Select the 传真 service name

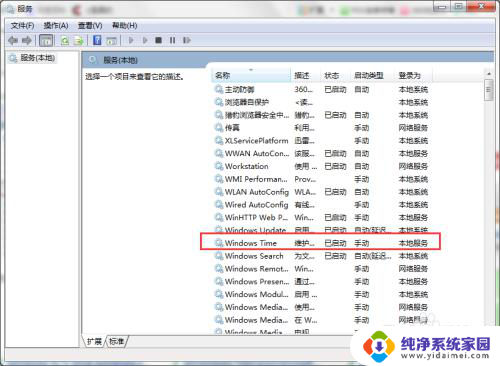click(232, 128)
